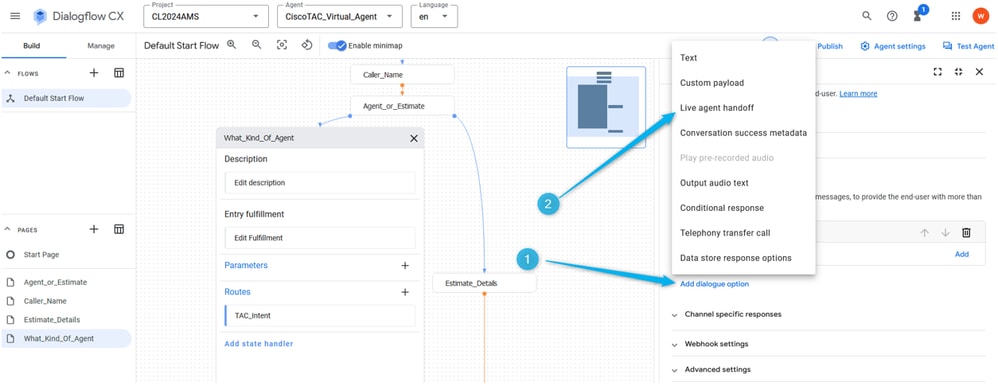Viewport: 998px width, 390px height.
Task: Click the help question mark icon
Action: tap(892, 16)
